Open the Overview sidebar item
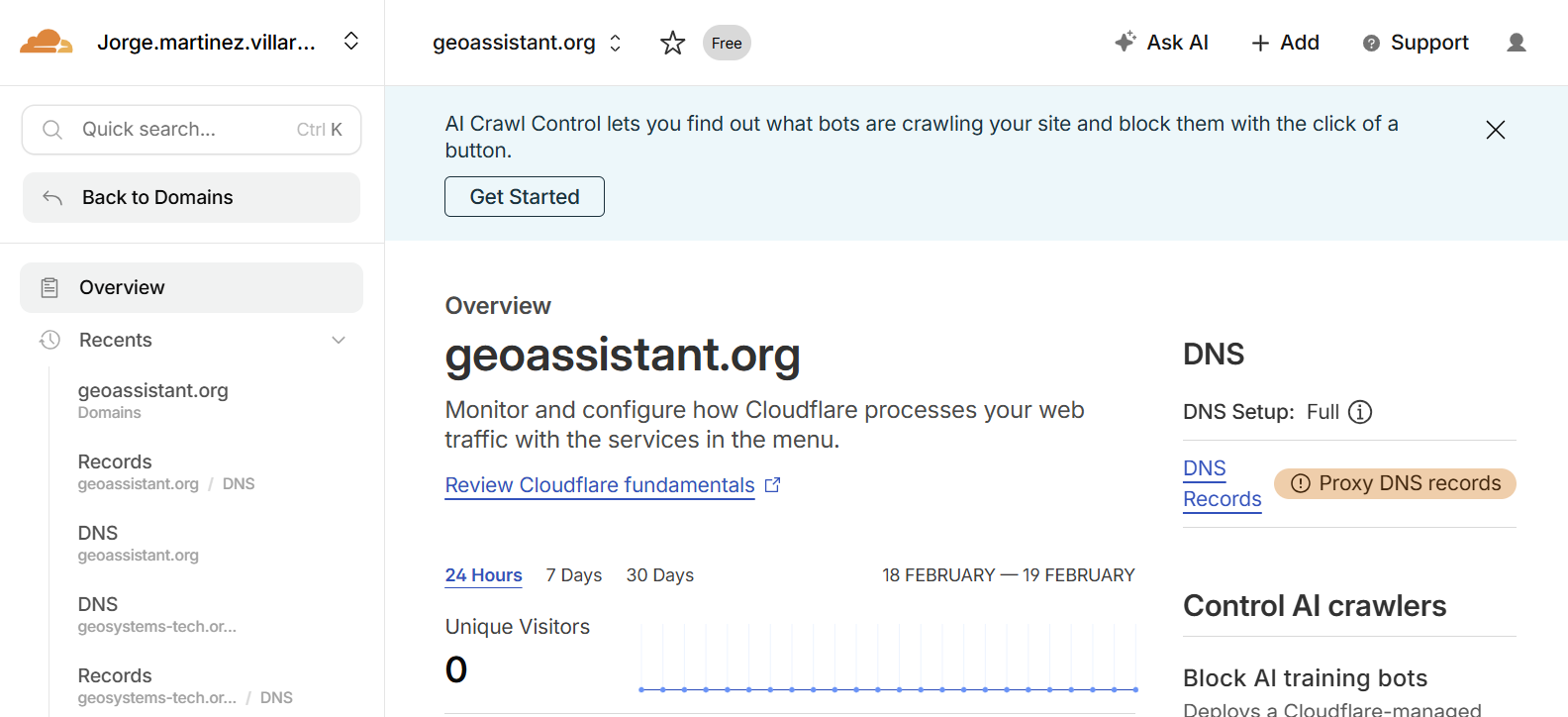The height and width of the screenshot is (717, 1568). (191, 288)
